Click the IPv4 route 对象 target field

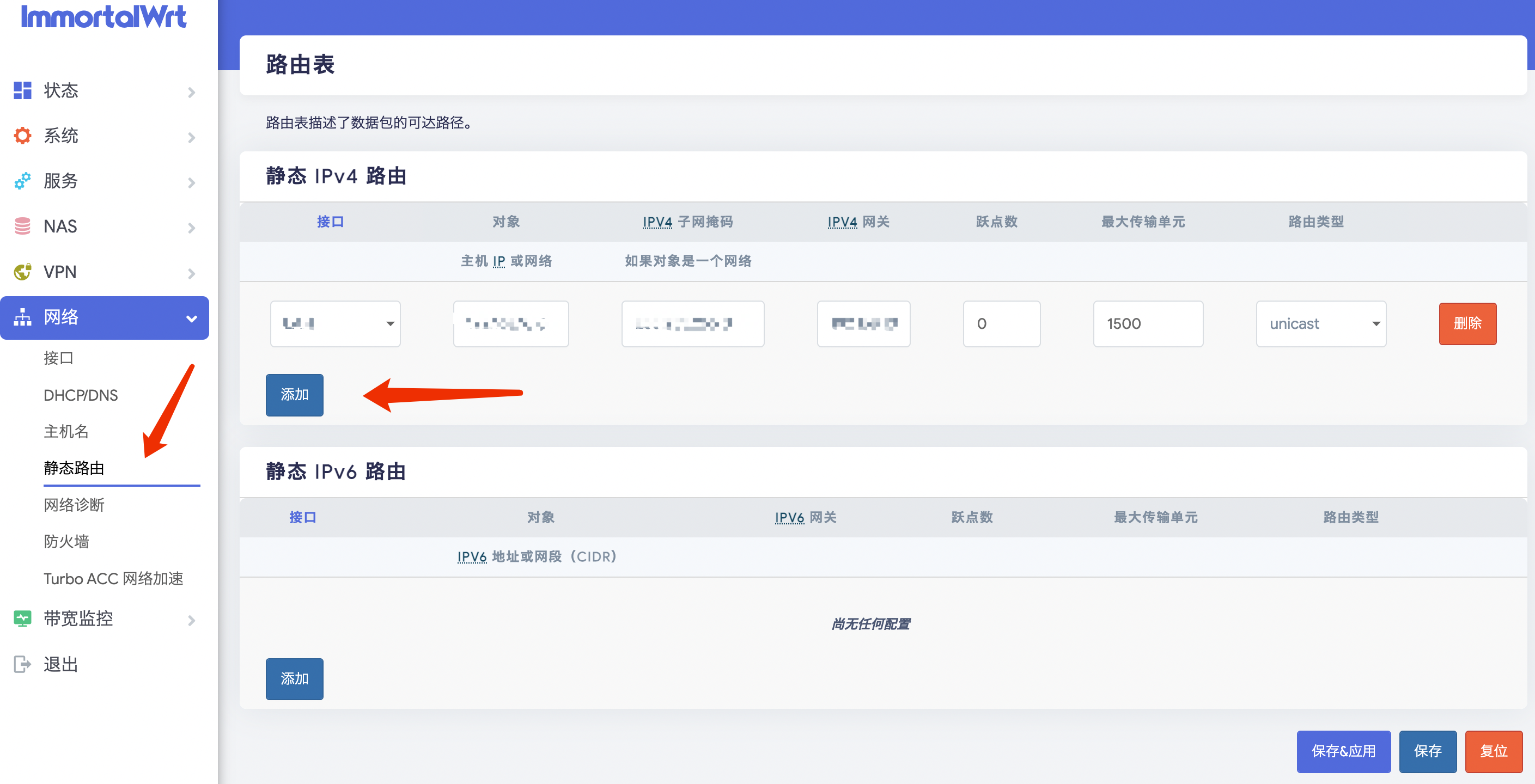[x=511, y=324]
